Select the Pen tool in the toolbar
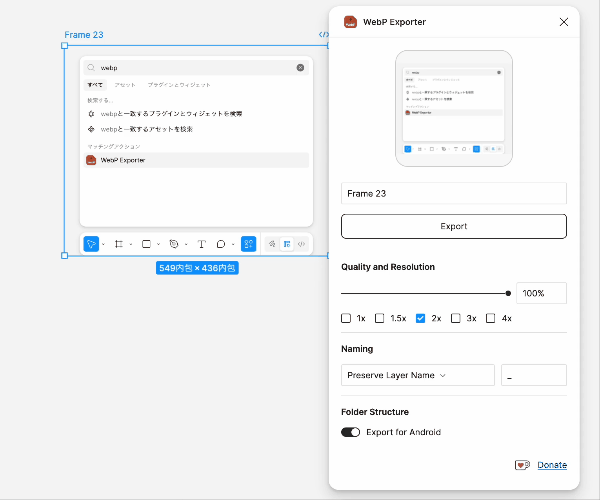 point(174,244)
